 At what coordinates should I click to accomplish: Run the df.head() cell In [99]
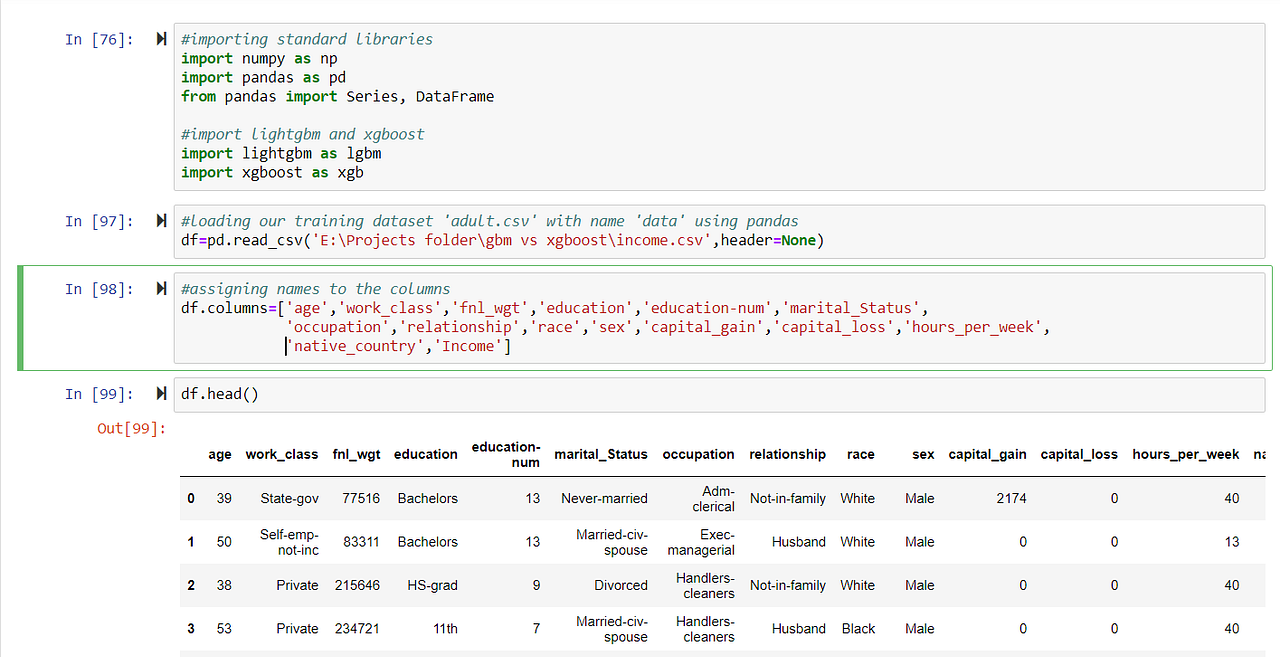pos(161,393)
